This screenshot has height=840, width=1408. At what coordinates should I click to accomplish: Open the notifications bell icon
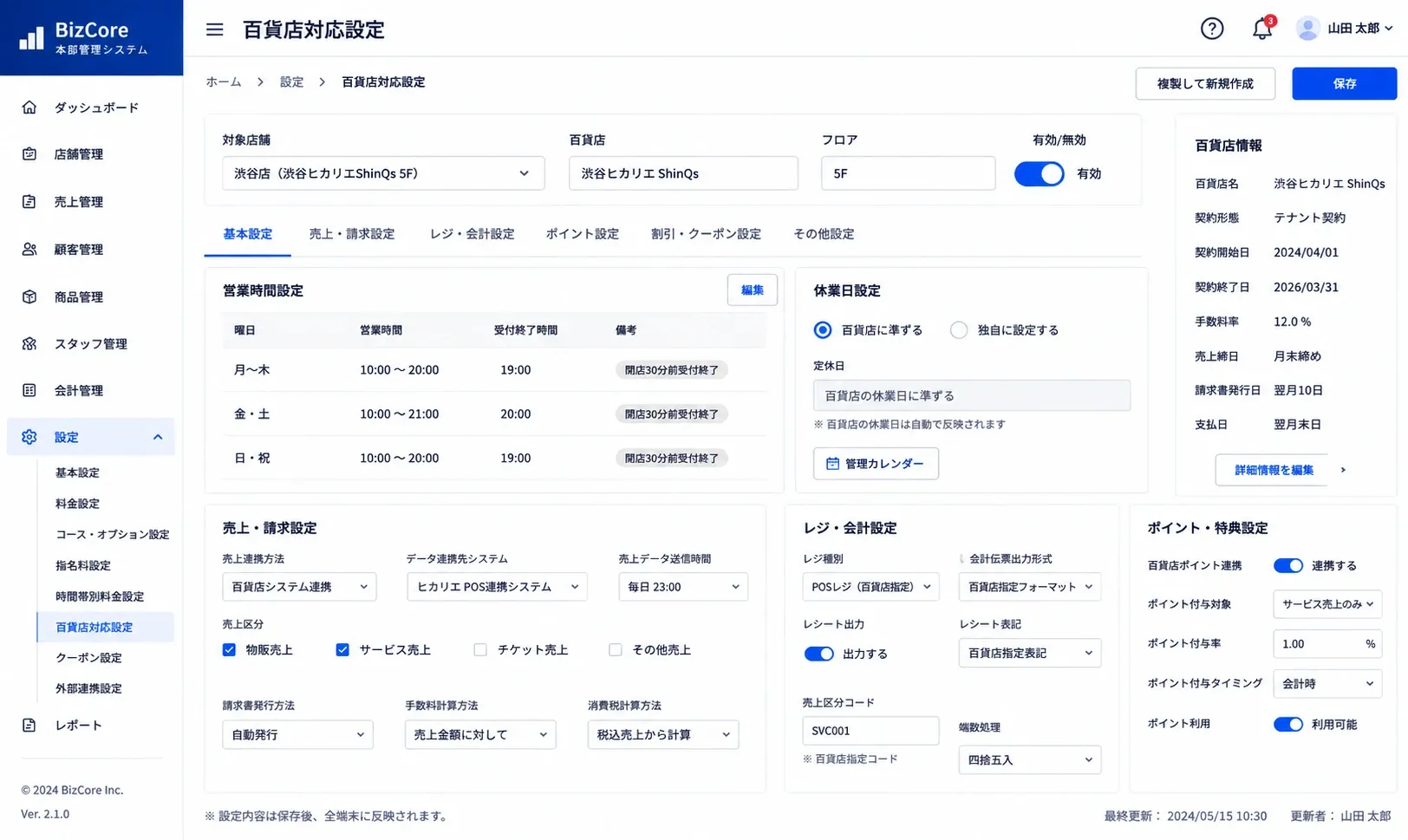pos(1262,29)
